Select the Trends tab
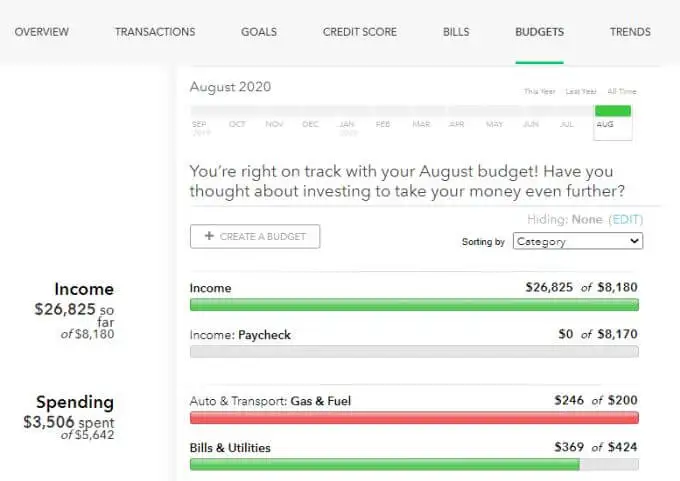Image resolution: width=680 pixels, height=481 pixels. (630, 32)
